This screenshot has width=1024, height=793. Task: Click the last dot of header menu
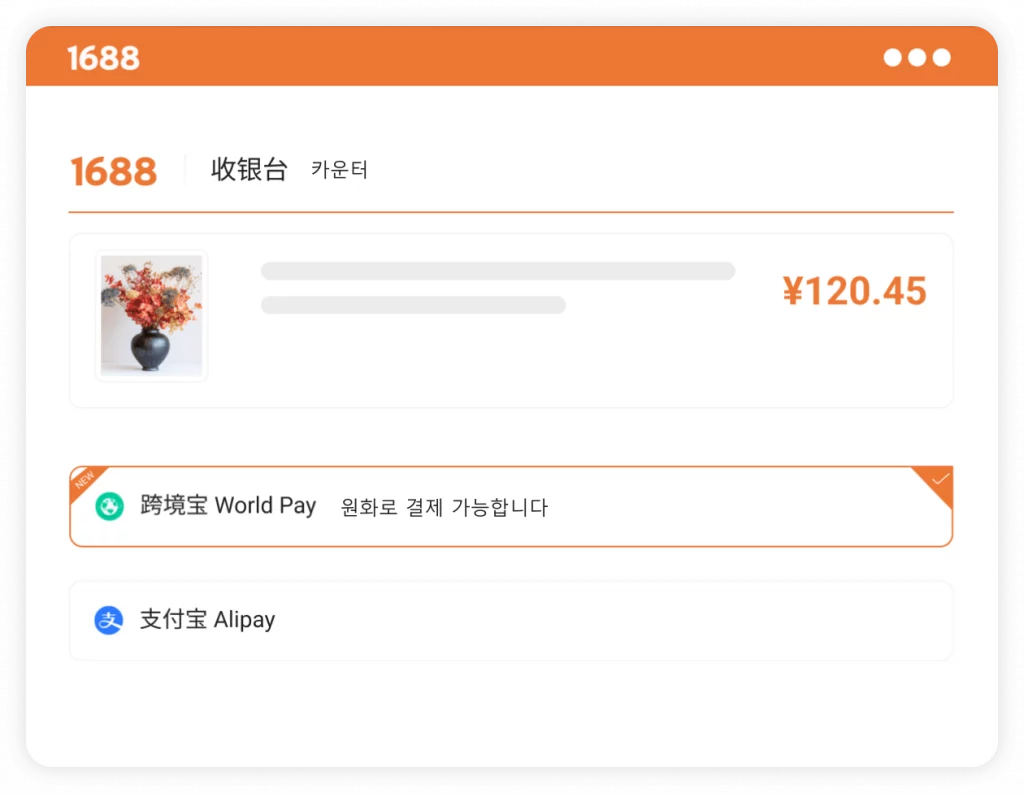coord(942,57)
